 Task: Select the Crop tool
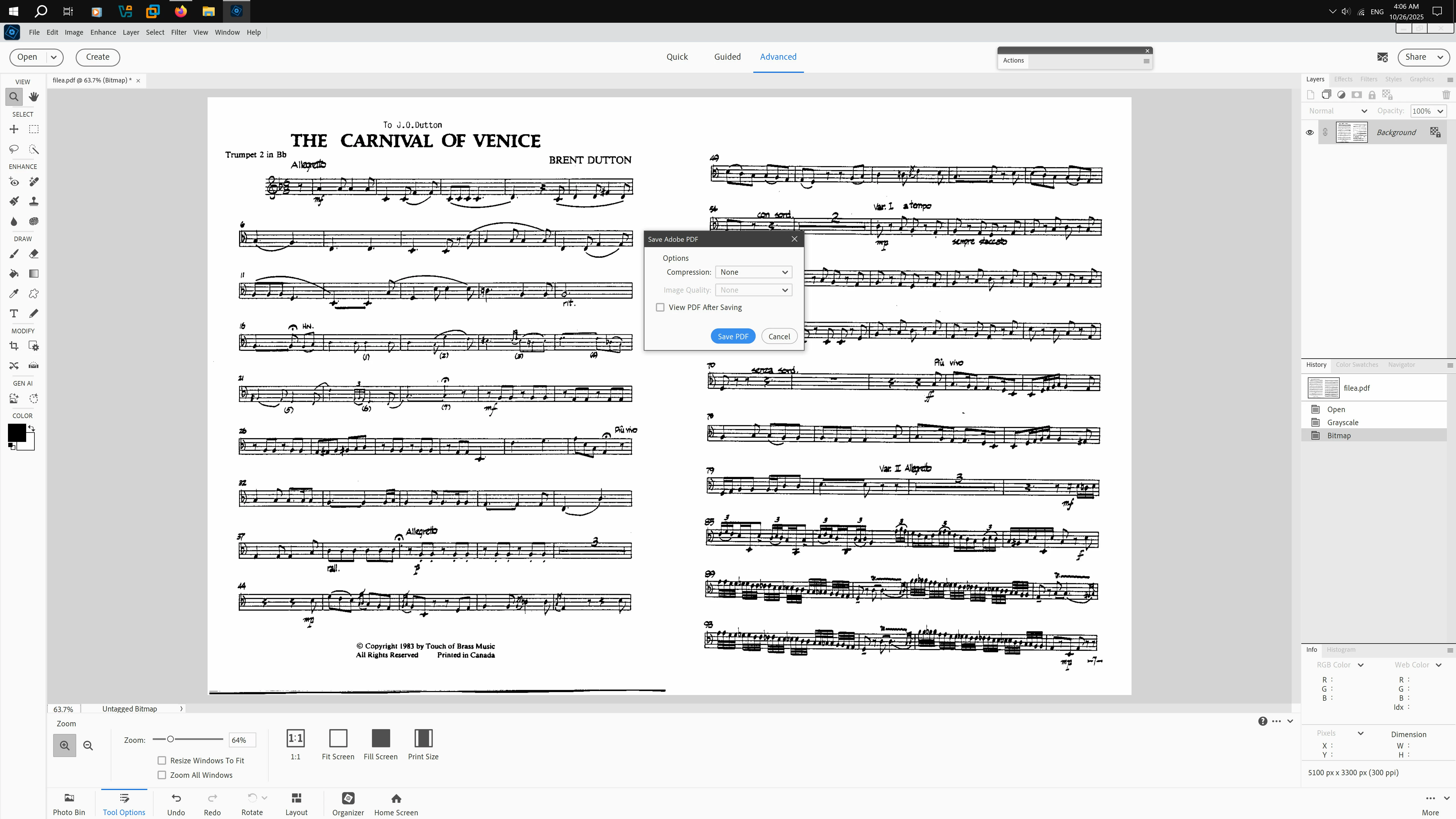pyautogui.click(x=14, y=346)
